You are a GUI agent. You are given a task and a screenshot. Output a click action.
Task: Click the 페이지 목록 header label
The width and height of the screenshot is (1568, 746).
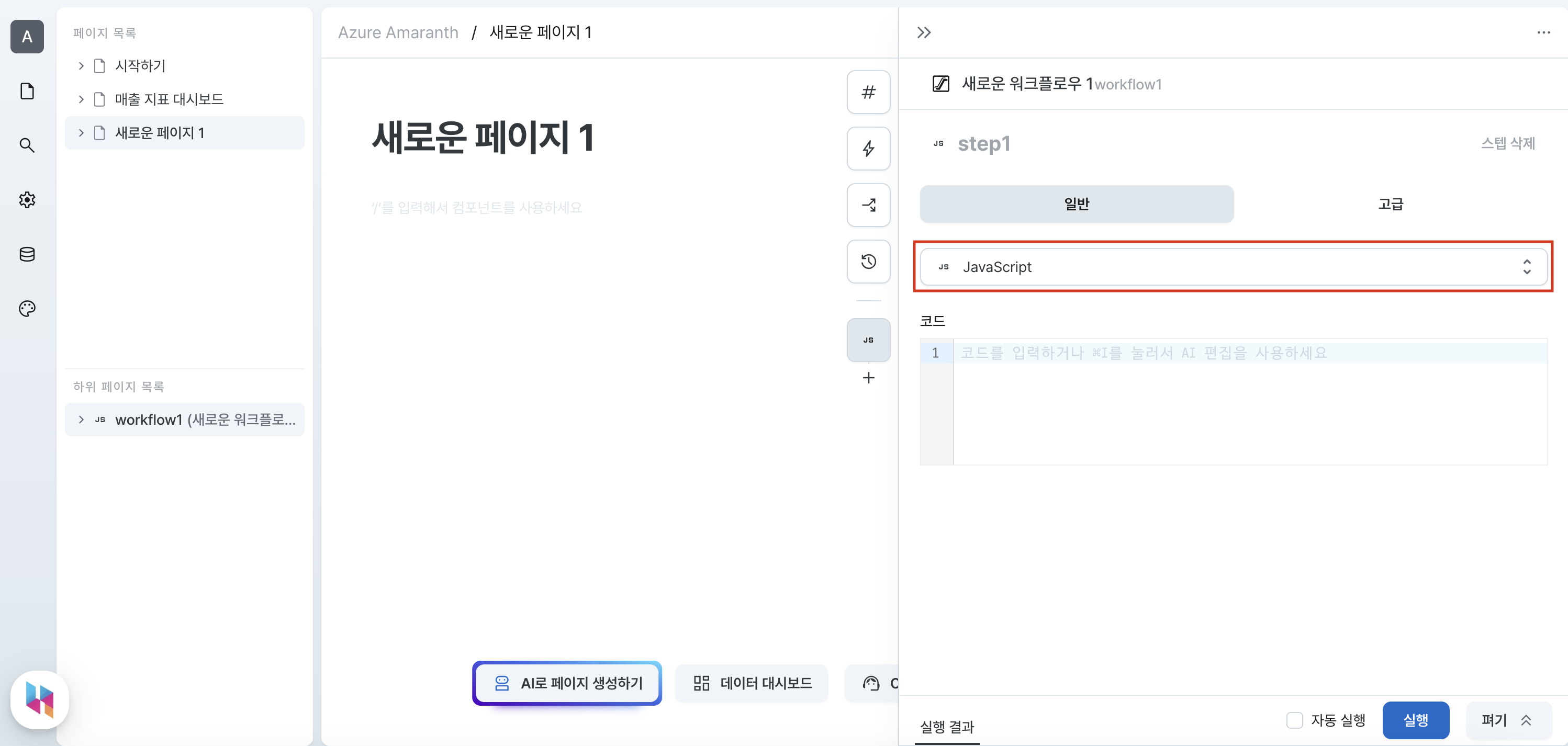point(104,33)
